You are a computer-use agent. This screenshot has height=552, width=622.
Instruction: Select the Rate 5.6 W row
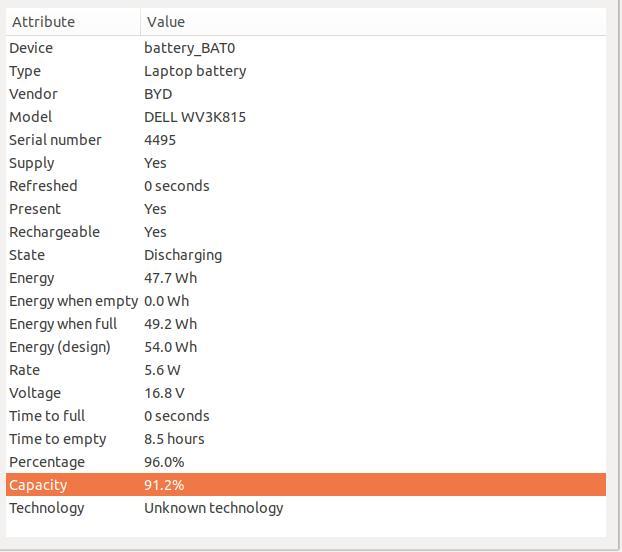(306, 370)
